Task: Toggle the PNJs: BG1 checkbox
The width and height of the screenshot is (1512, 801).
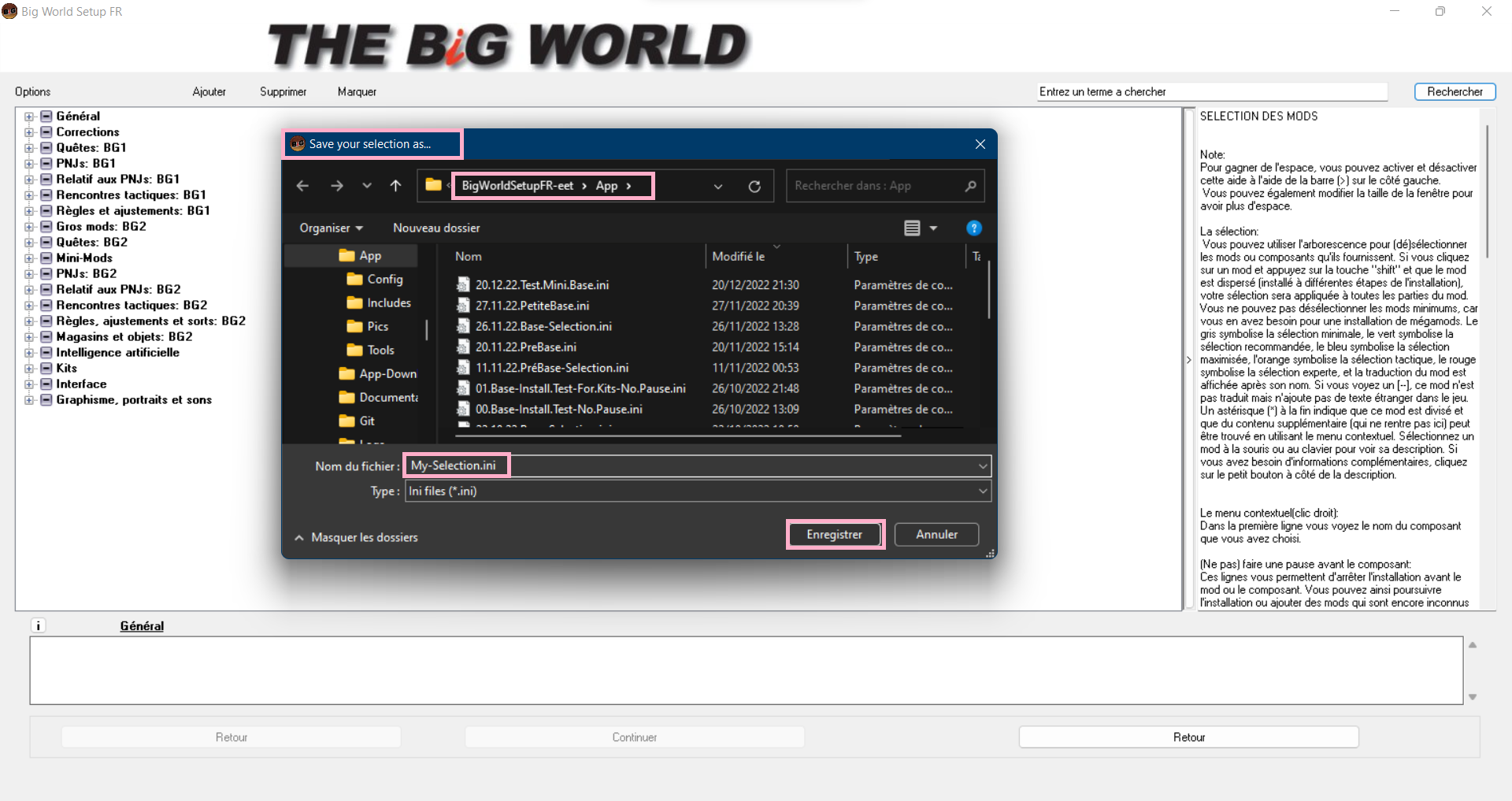Action: coord(46,164)
